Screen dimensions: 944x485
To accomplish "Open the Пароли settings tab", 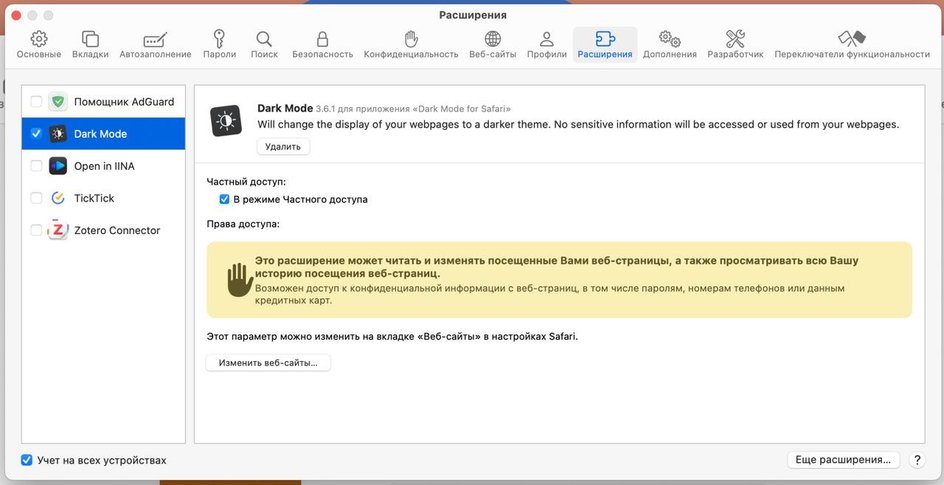I will (219, 45).
